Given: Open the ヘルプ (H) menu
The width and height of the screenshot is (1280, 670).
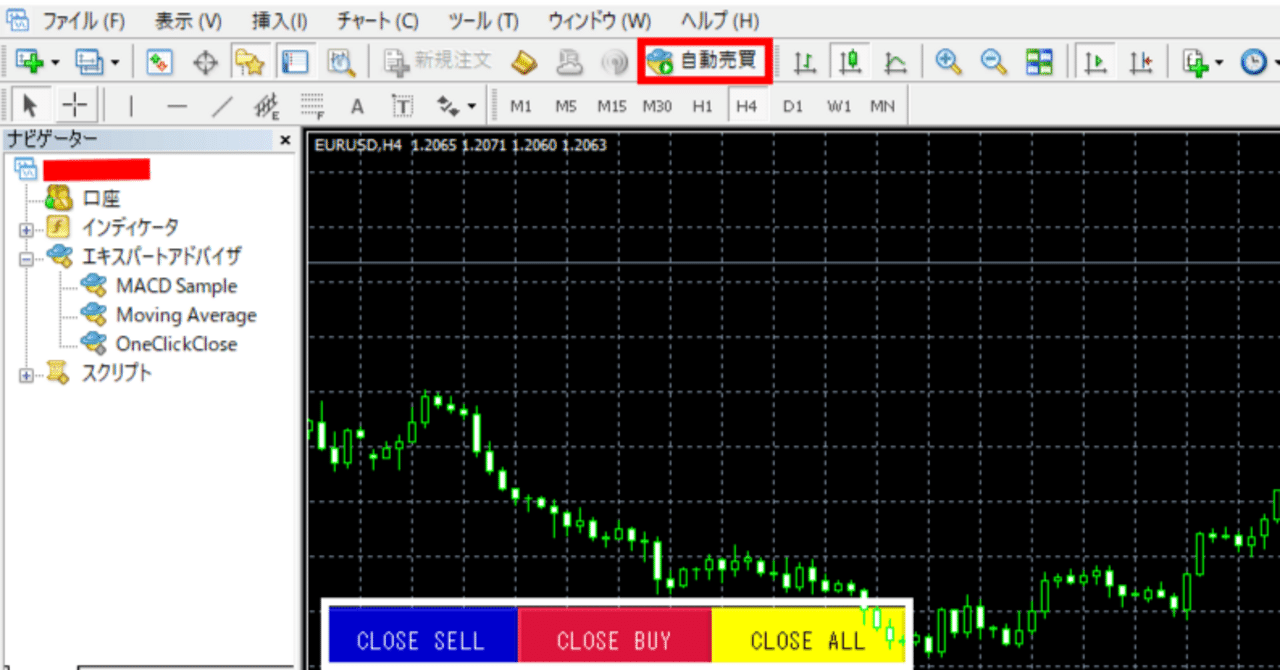Looking at the screenshot, I should point(719,20).
